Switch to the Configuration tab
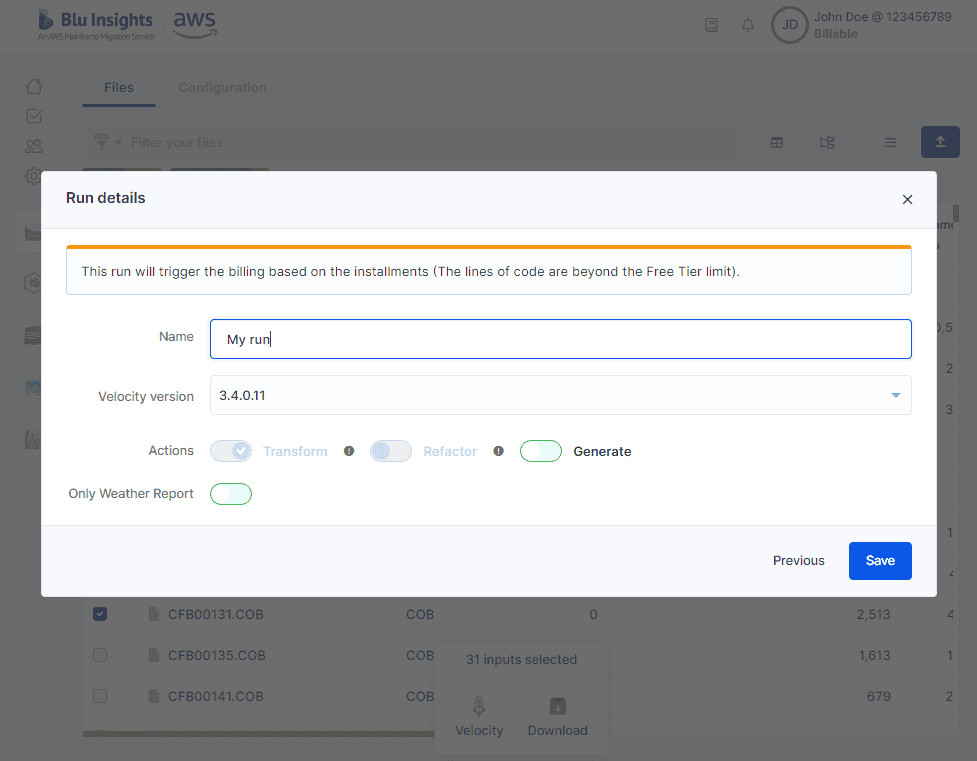Image resolution: width=977 pixels, height=761 pixels. (222, 87)
